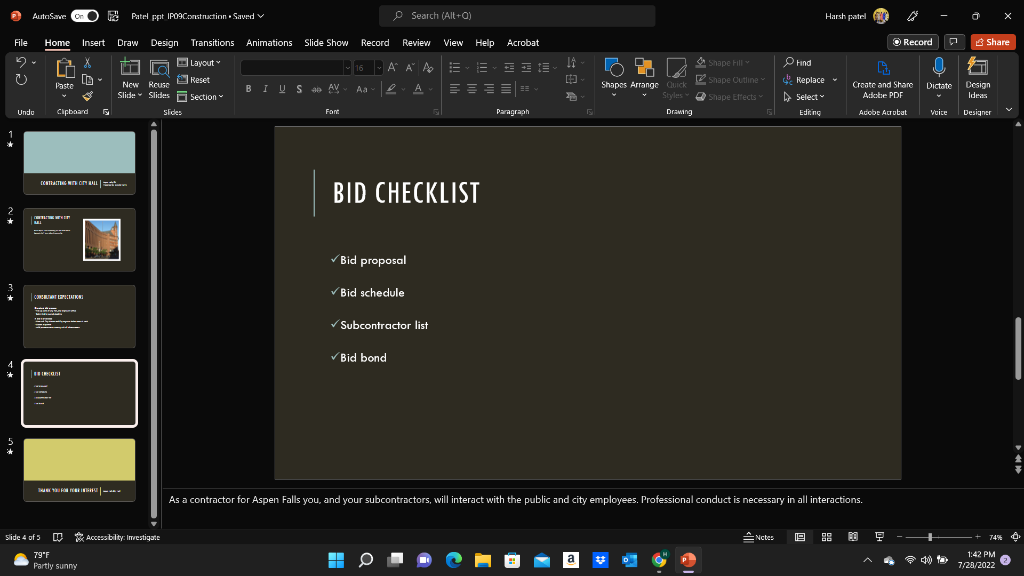Viewport: 1024px width, 576px height.
Task: Click the Share button
Action: click(x=991, y=41)
